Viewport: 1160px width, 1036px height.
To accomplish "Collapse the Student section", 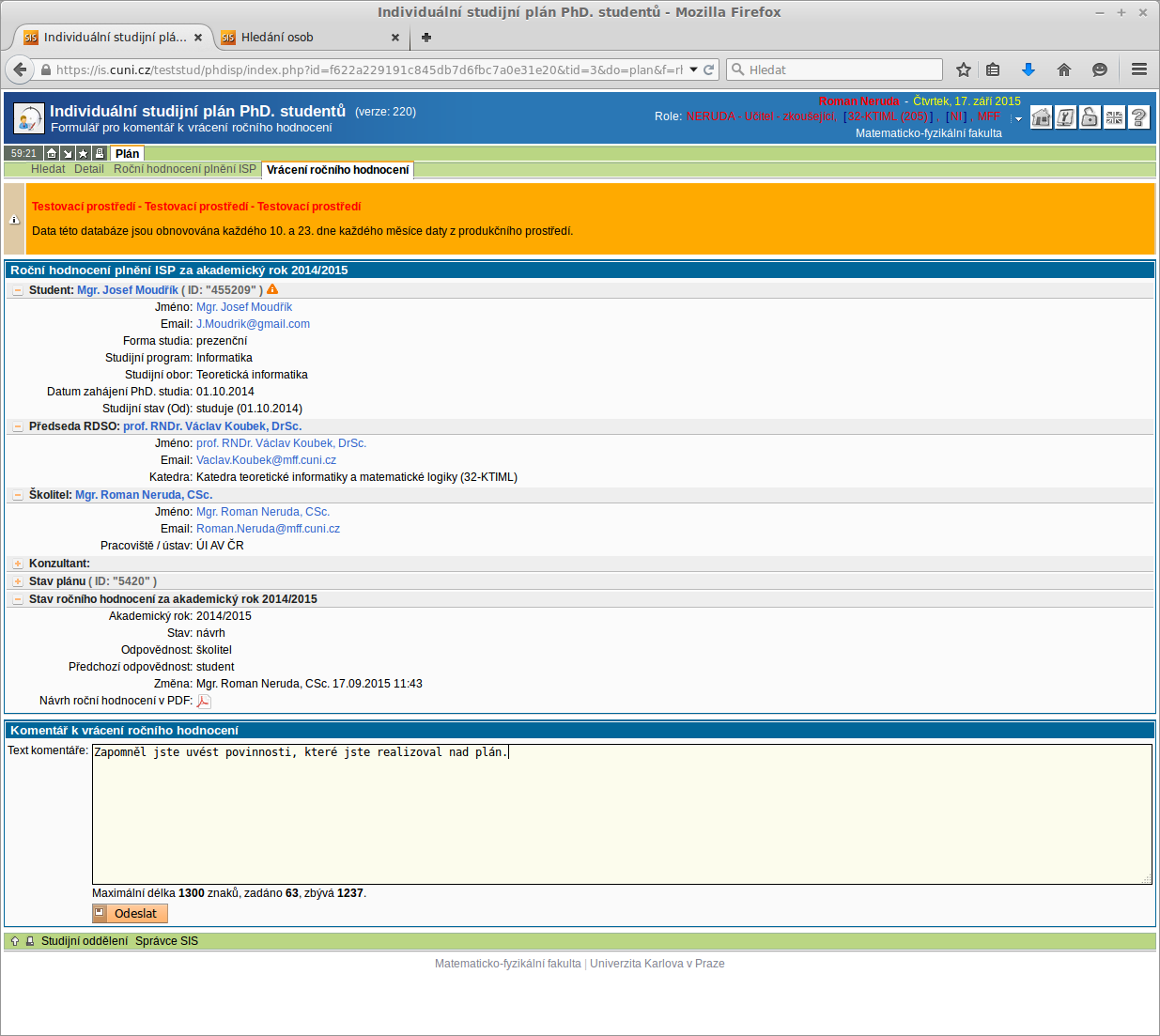I will point(18,290).
